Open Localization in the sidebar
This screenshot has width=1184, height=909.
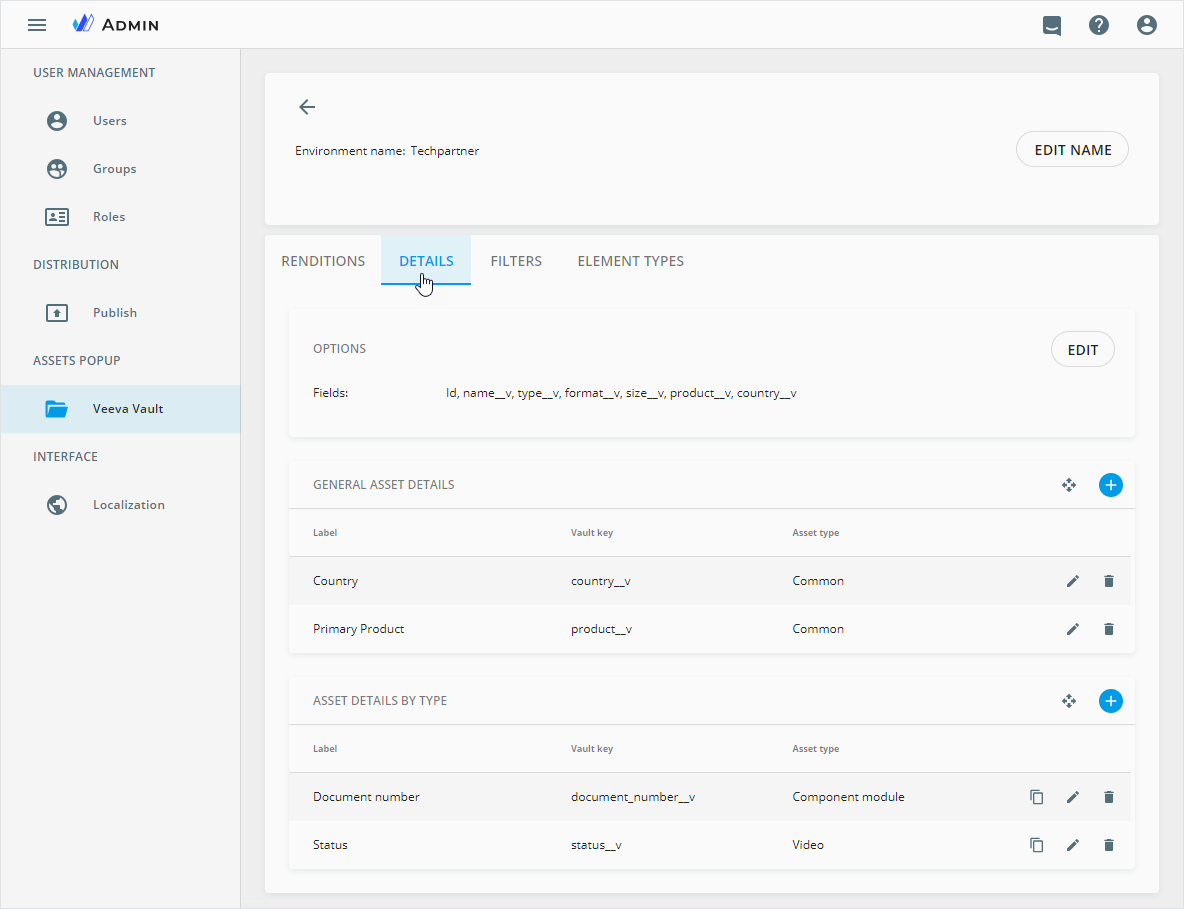128,505
